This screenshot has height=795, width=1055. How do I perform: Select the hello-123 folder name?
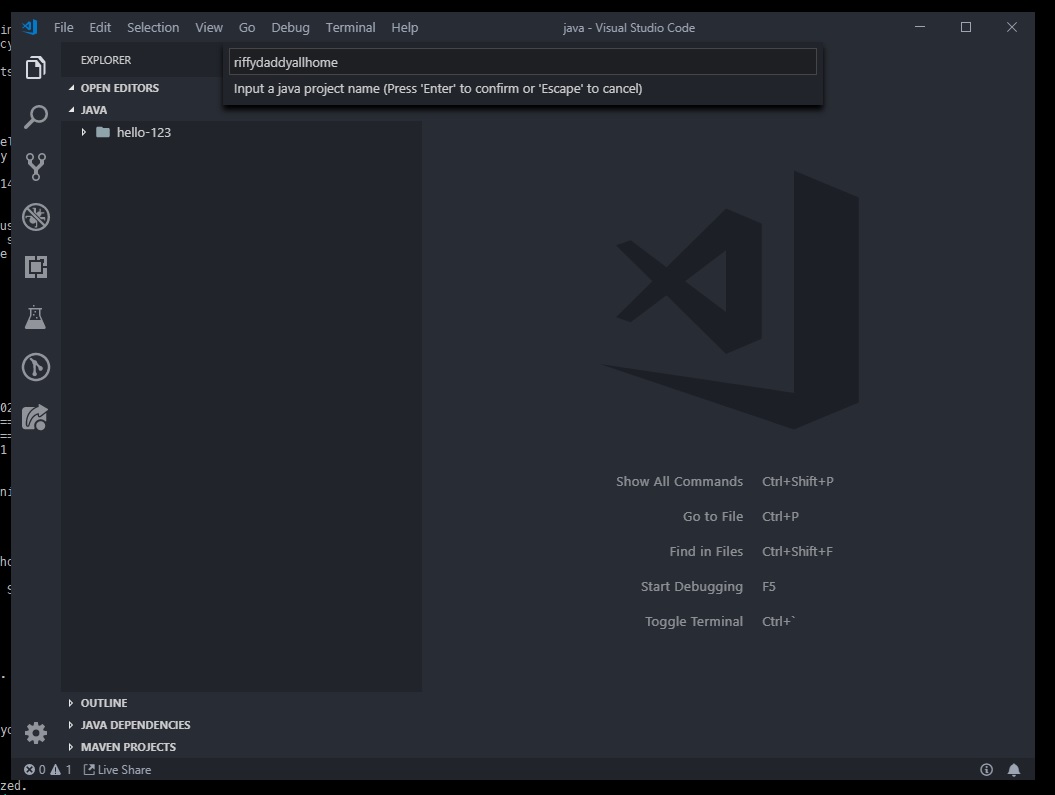tap(144, 132)
